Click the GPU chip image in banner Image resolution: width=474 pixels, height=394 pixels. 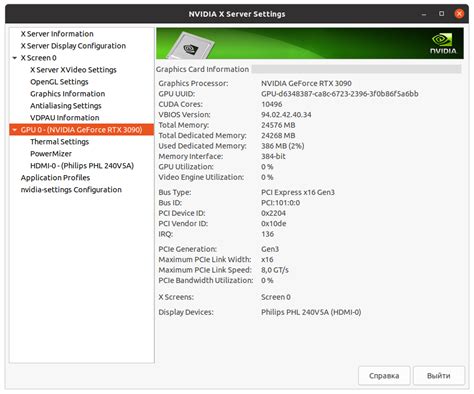tap(191, 46)
